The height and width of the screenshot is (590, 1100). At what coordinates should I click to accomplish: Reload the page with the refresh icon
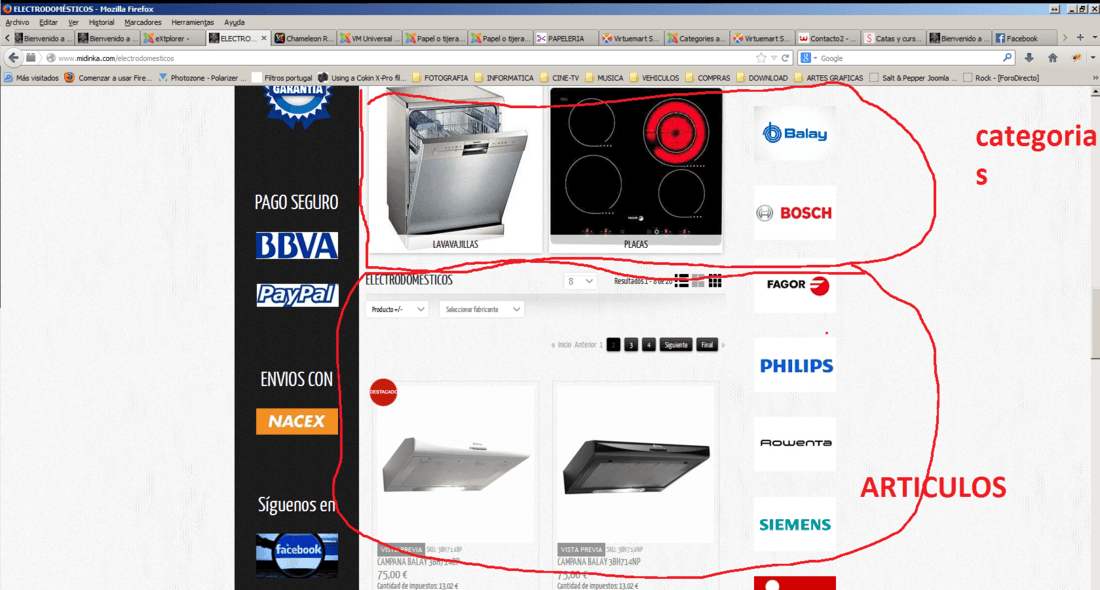click(786, 58)
